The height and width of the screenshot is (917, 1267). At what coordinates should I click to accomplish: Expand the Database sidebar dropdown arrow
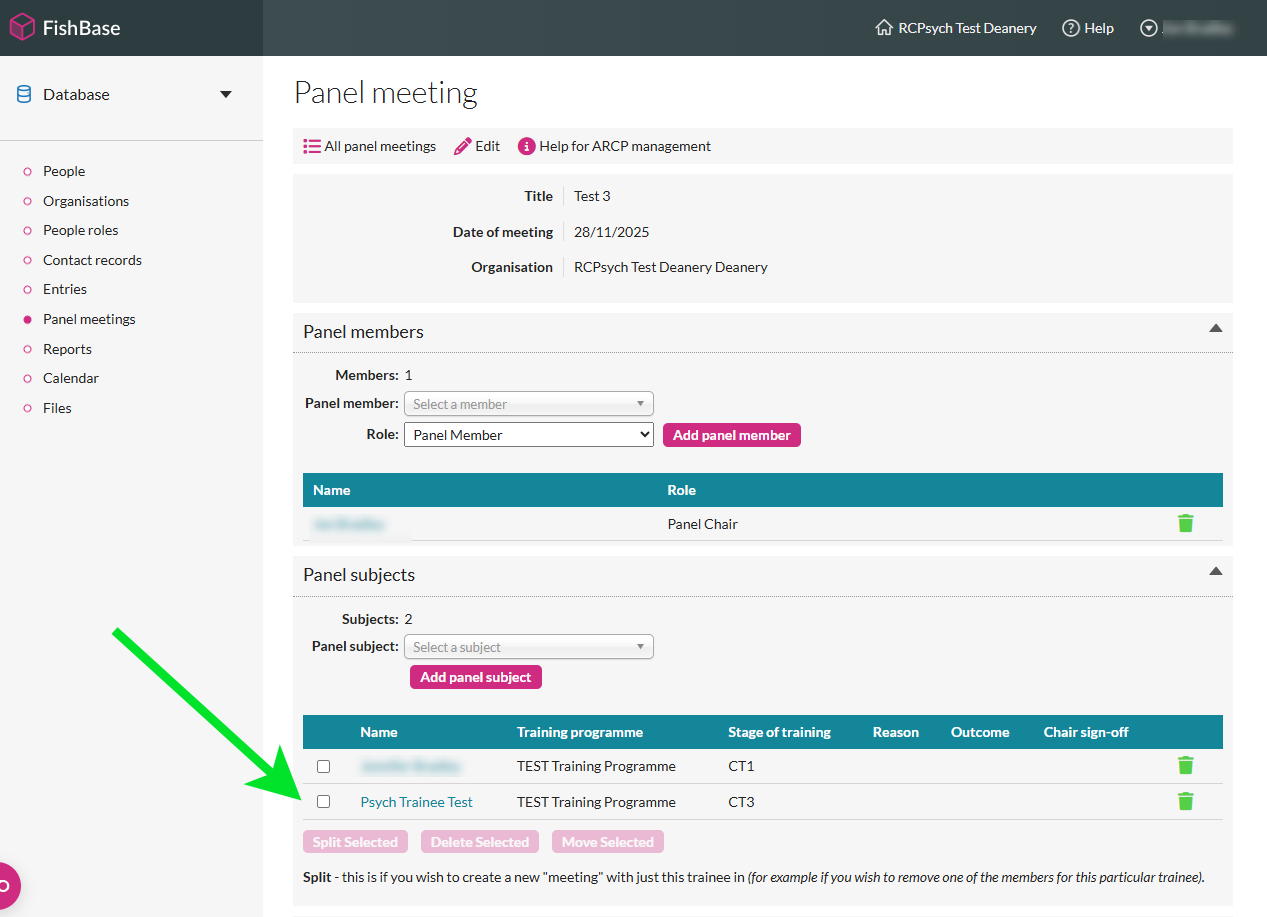226,94
